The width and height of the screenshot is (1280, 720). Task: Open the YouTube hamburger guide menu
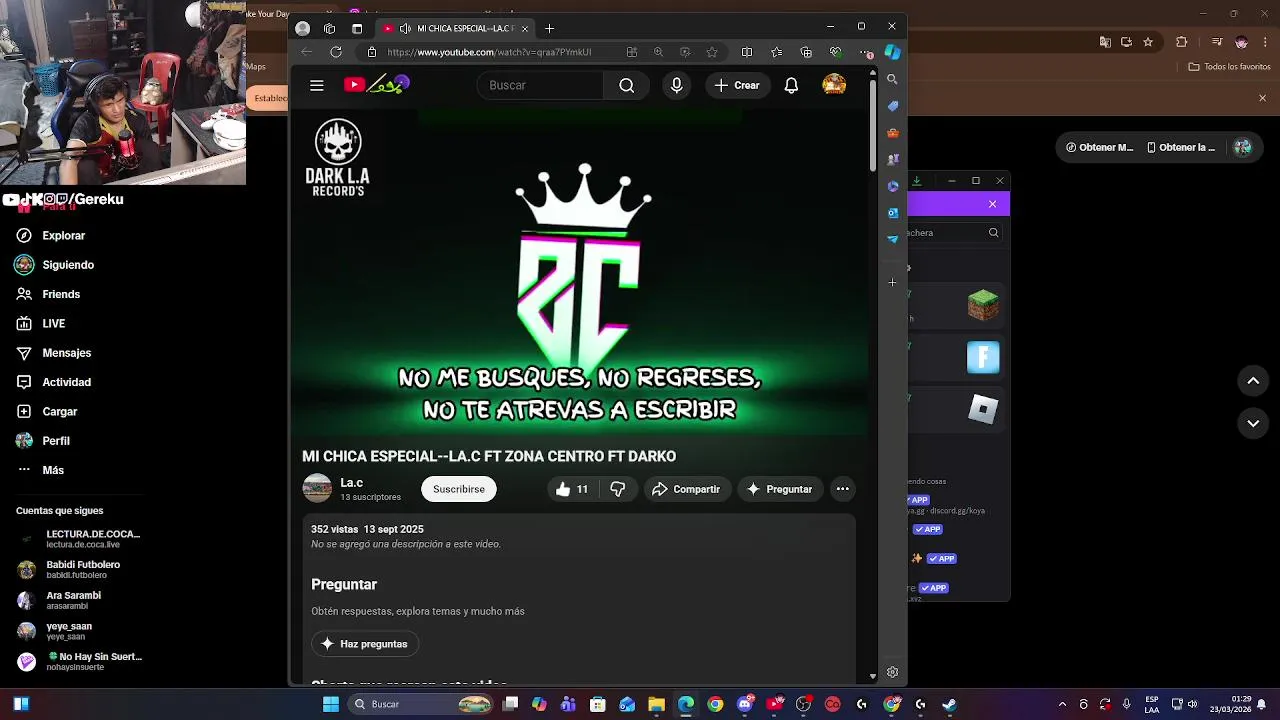coord(317,85)
